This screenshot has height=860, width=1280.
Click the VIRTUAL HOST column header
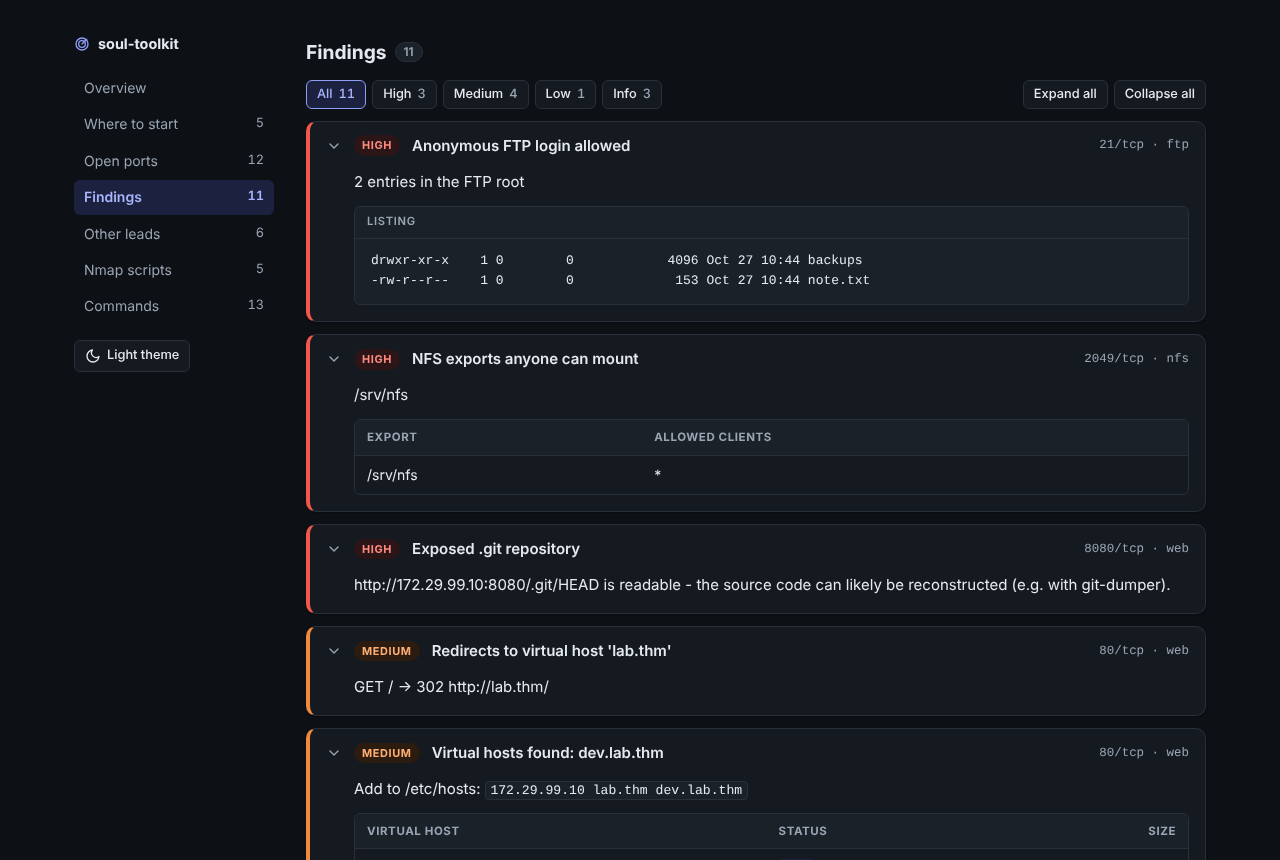(413, 831)
